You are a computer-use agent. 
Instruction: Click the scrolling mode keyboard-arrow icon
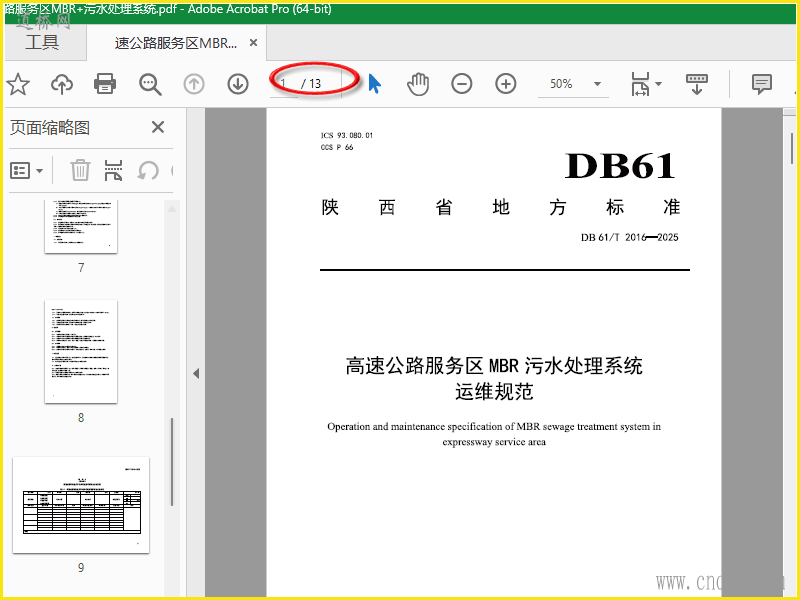pyautogui.click(x=697, y=84)
